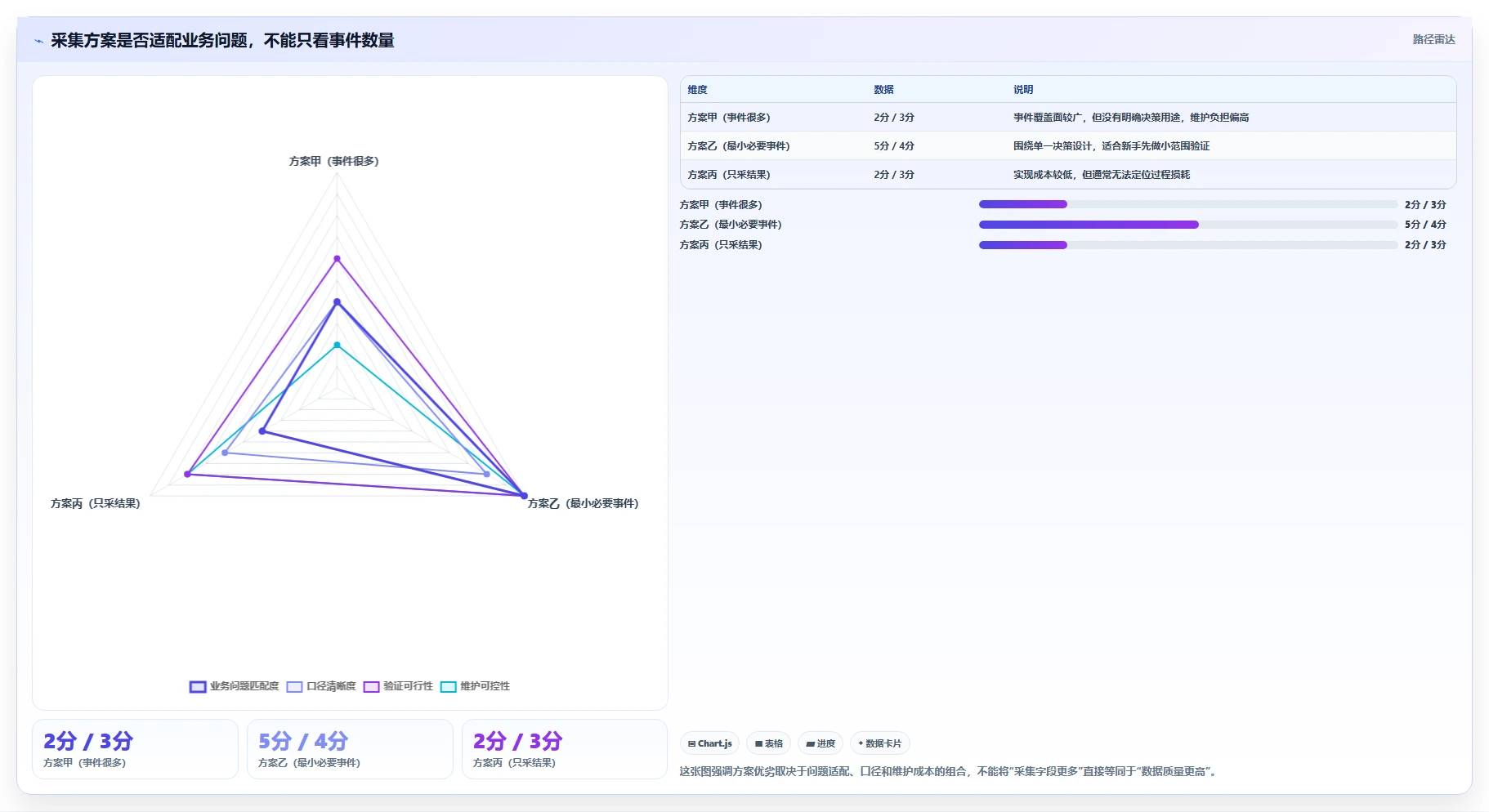1489x812 pixels.
Task: Click the dark blue 业务问题匹配度 point on 方案丙 axis
Action: pos(262,431)
